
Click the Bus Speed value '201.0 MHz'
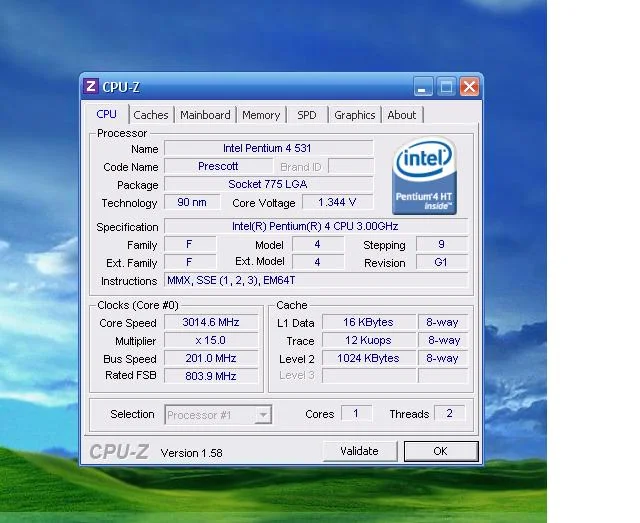[x=211, y=358]
